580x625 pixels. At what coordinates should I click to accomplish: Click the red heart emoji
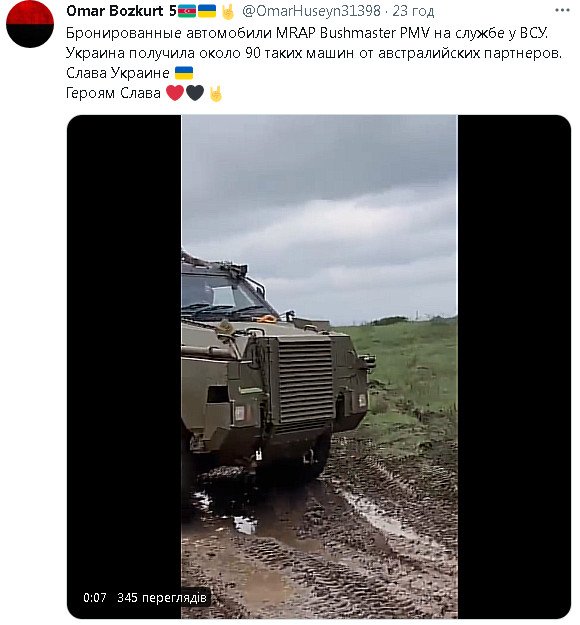[x=175, y=93]
